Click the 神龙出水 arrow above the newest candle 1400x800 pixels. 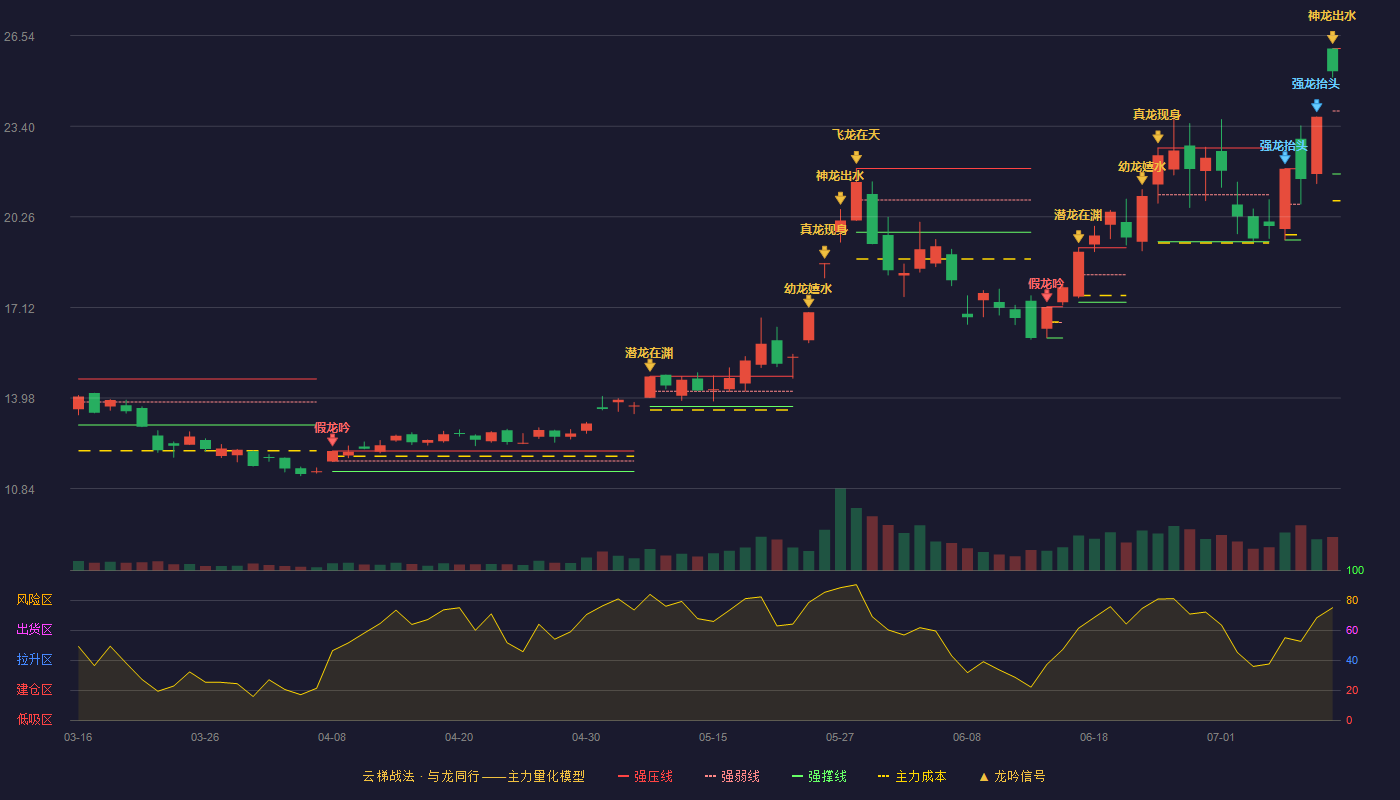tap(1332, 38)
